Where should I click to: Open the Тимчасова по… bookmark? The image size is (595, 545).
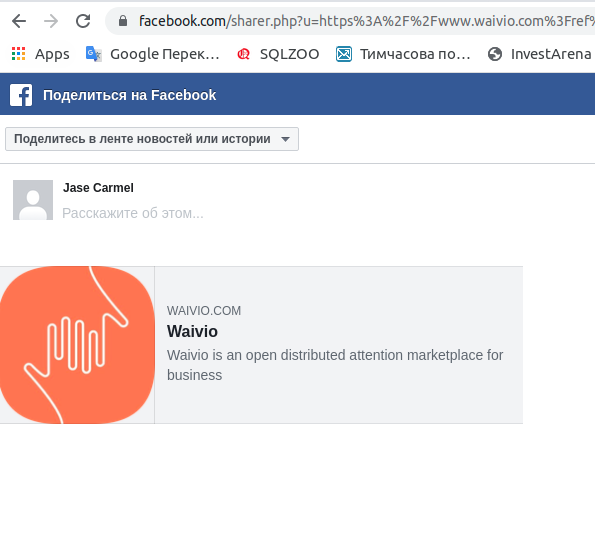pos(415,54)
